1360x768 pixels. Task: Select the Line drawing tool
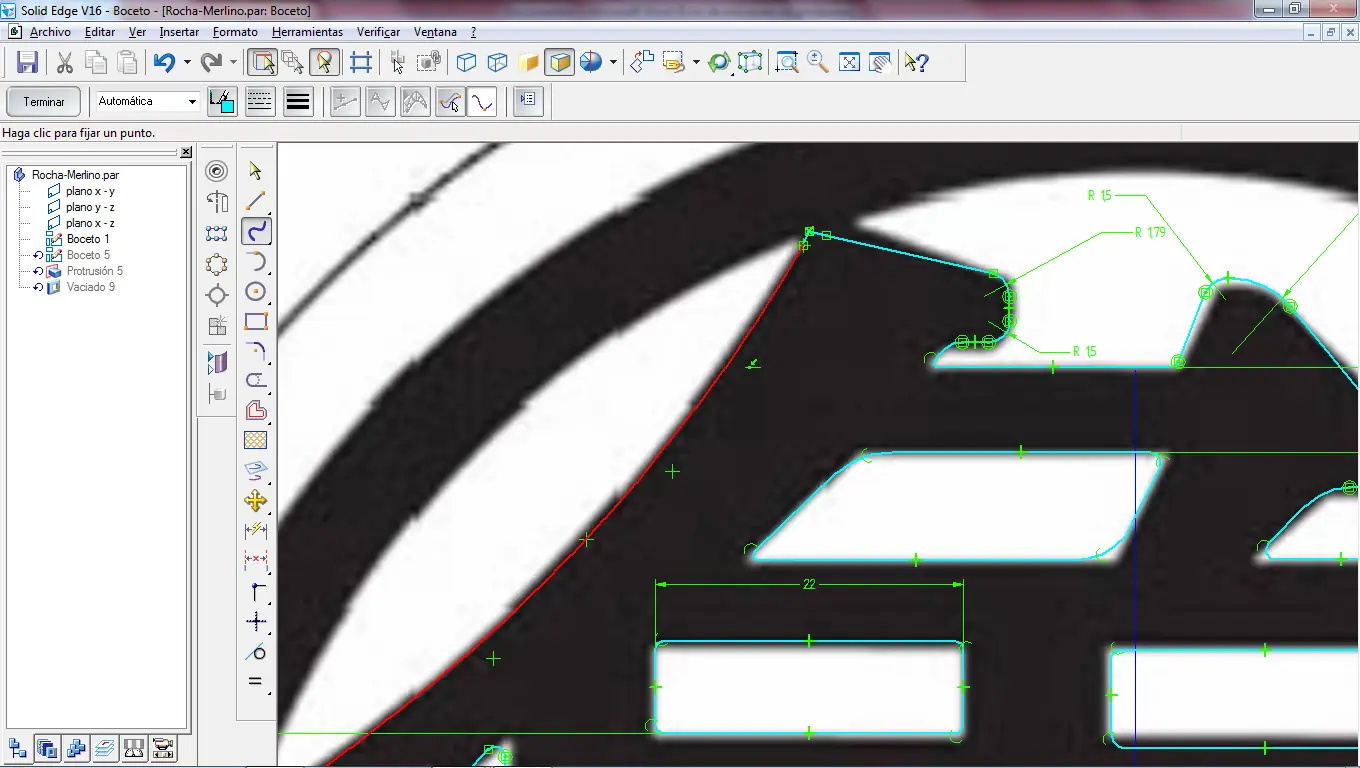click(256, 201)
